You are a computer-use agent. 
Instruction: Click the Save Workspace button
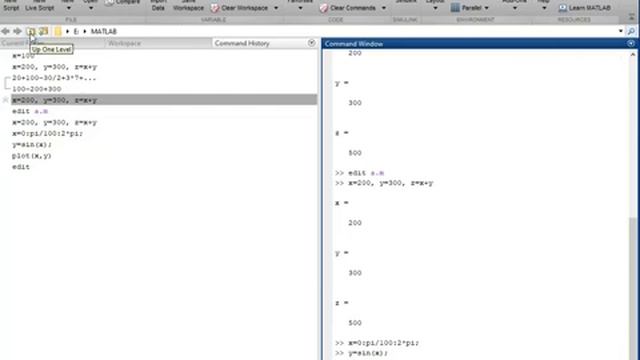[188, 5]
